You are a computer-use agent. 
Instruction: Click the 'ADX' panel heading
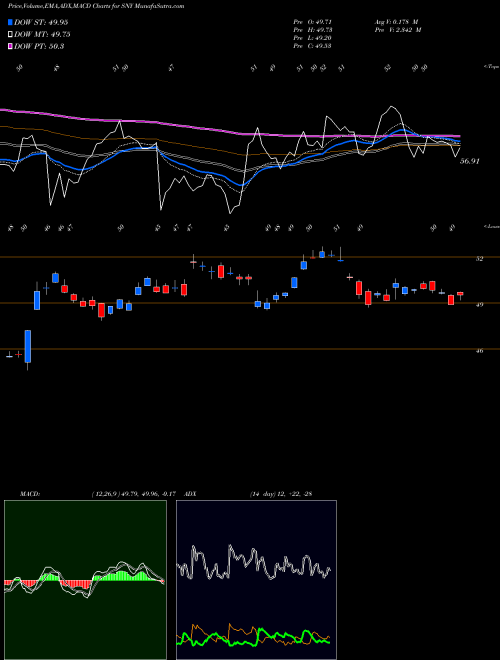click(x=191, y=494)
